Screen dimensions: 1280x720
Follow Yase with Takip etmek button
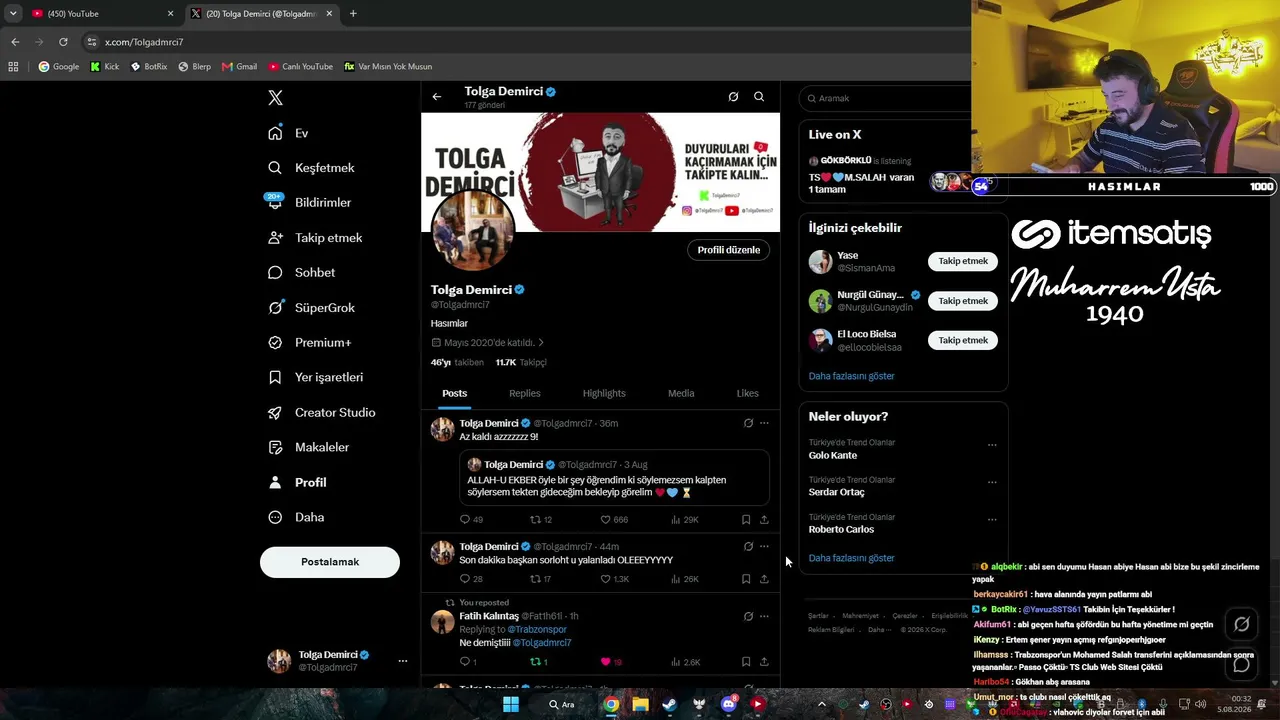click(x=963, y=261)
